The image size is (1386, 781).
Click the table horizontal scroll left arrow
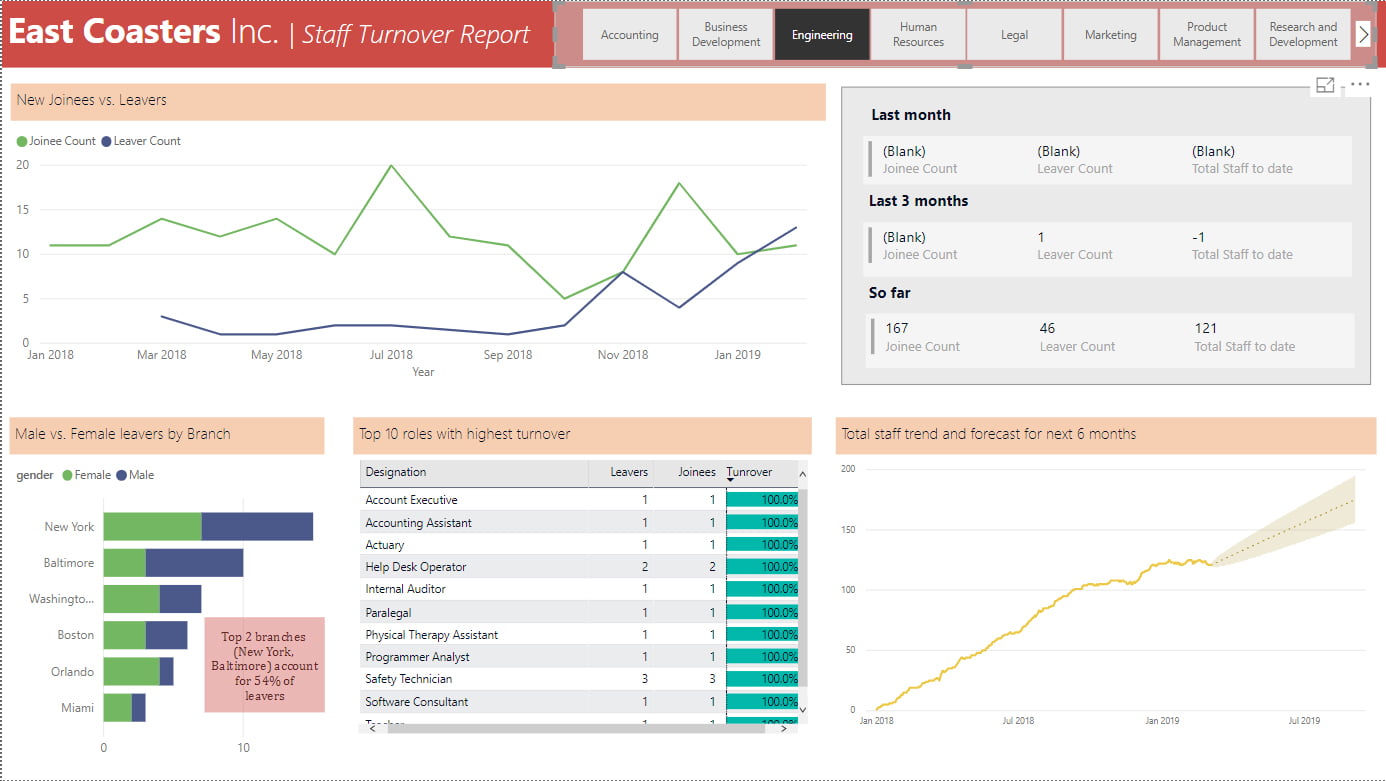[372, 728]
